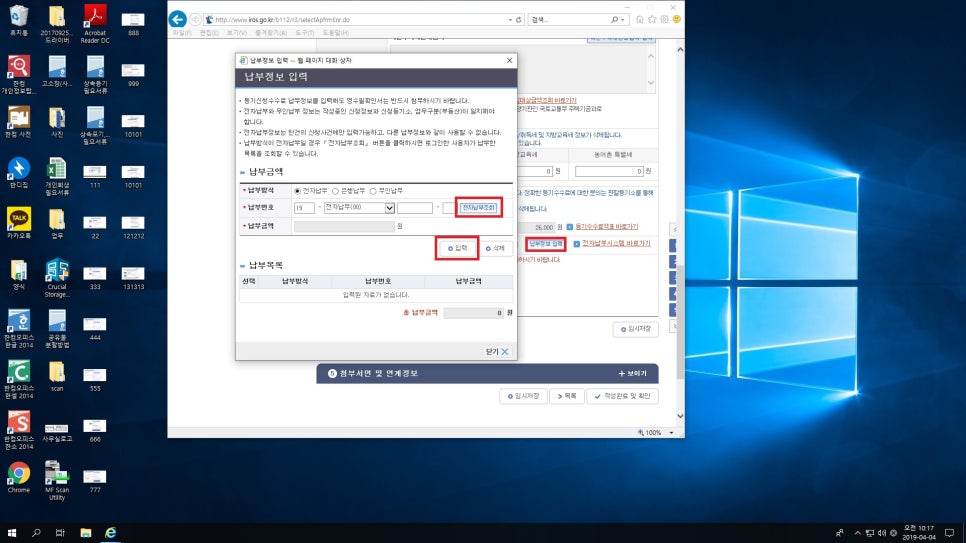Click the smiley feedback icon
Screen dimensions: 966x543
click(x=676, y=20)
